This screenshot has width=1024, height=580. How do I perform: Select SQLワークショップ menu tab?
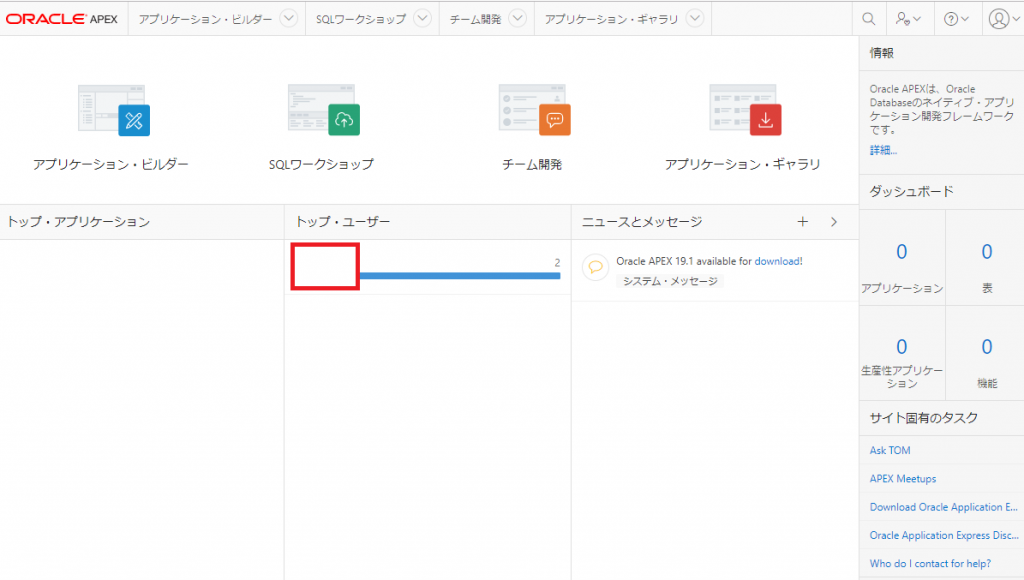361,19
